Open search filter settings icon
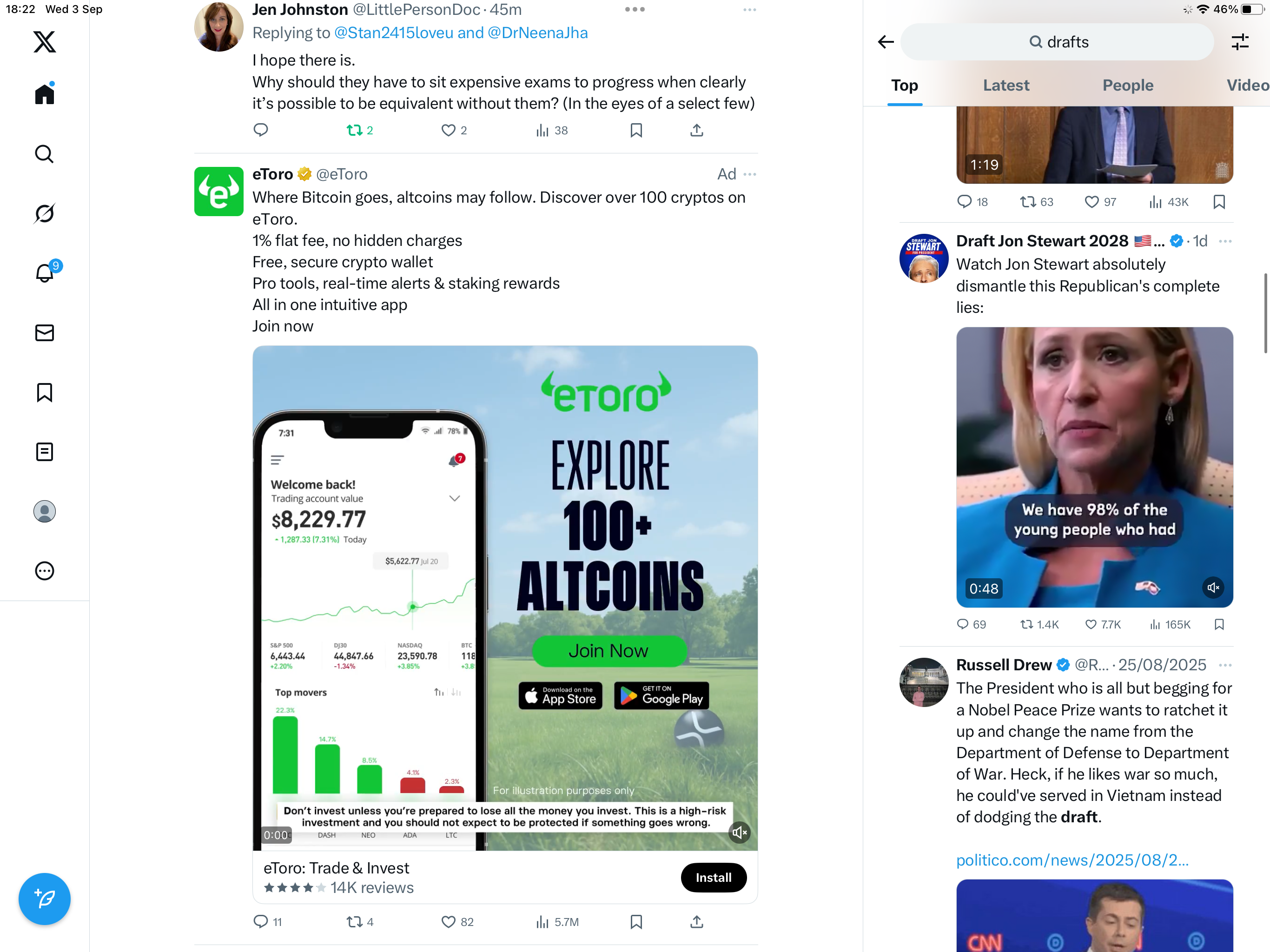The image size is (1270, 952). click(x=1240, y=42)
